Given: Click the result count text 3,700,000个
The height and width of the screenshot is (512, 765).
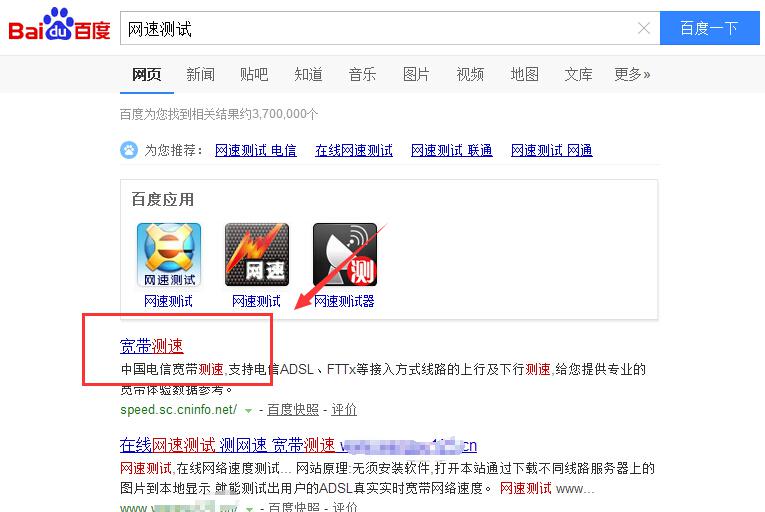Looking at the screenshot, I should (x=285, y=114).
